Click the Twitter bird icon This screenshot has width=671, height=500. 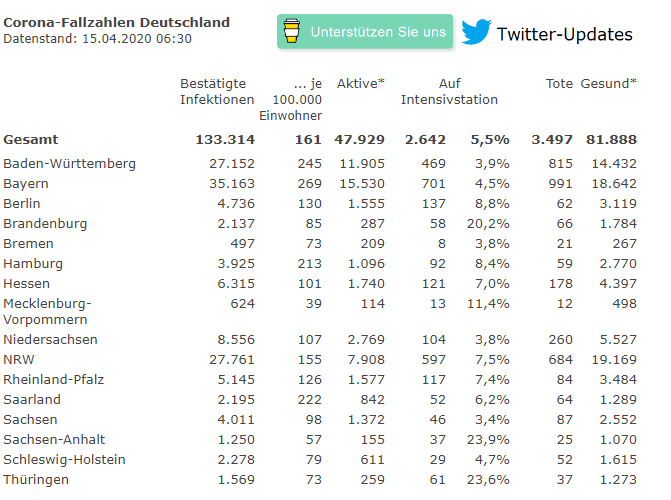tap(476, 31)
